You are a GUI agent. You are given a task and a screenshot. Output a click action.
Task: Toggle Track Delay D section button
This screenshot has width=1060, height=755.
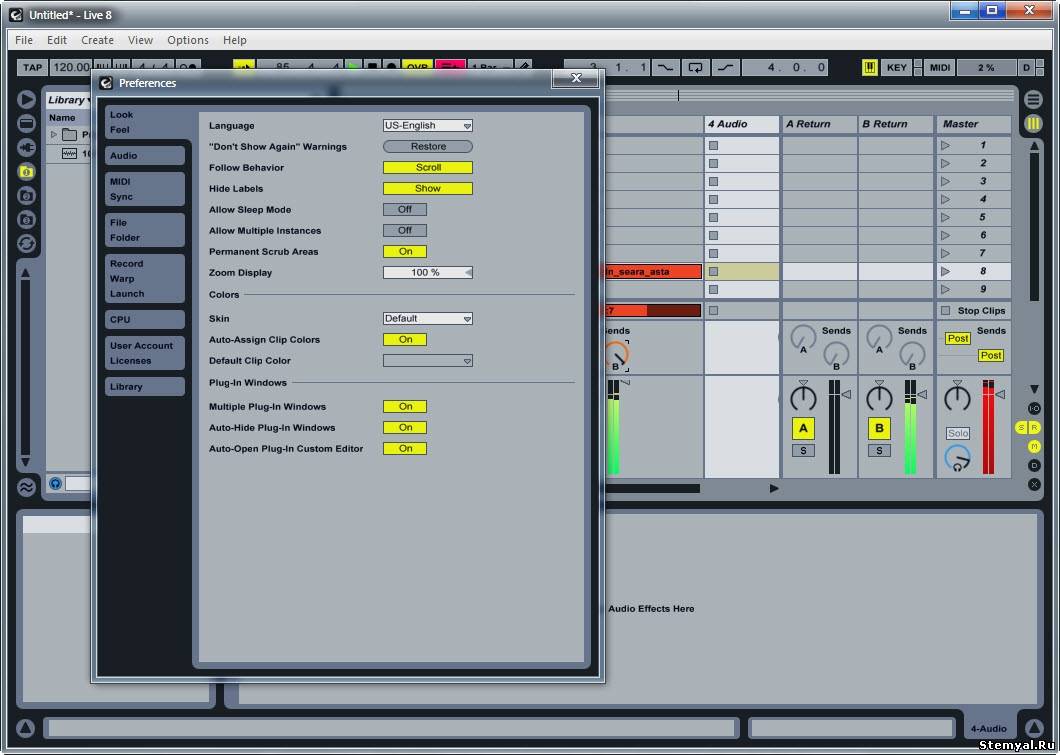click(1034, 466)
